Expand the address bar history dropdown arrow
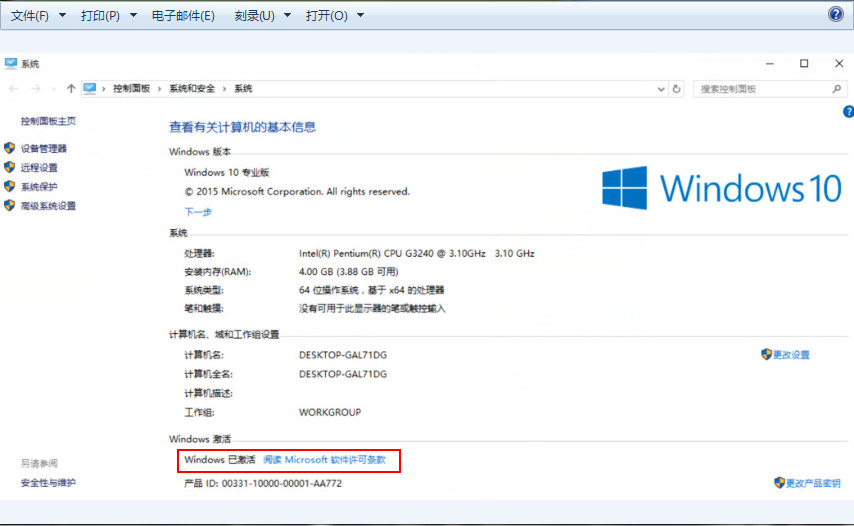The image size is (854, 526). (660, 89)
